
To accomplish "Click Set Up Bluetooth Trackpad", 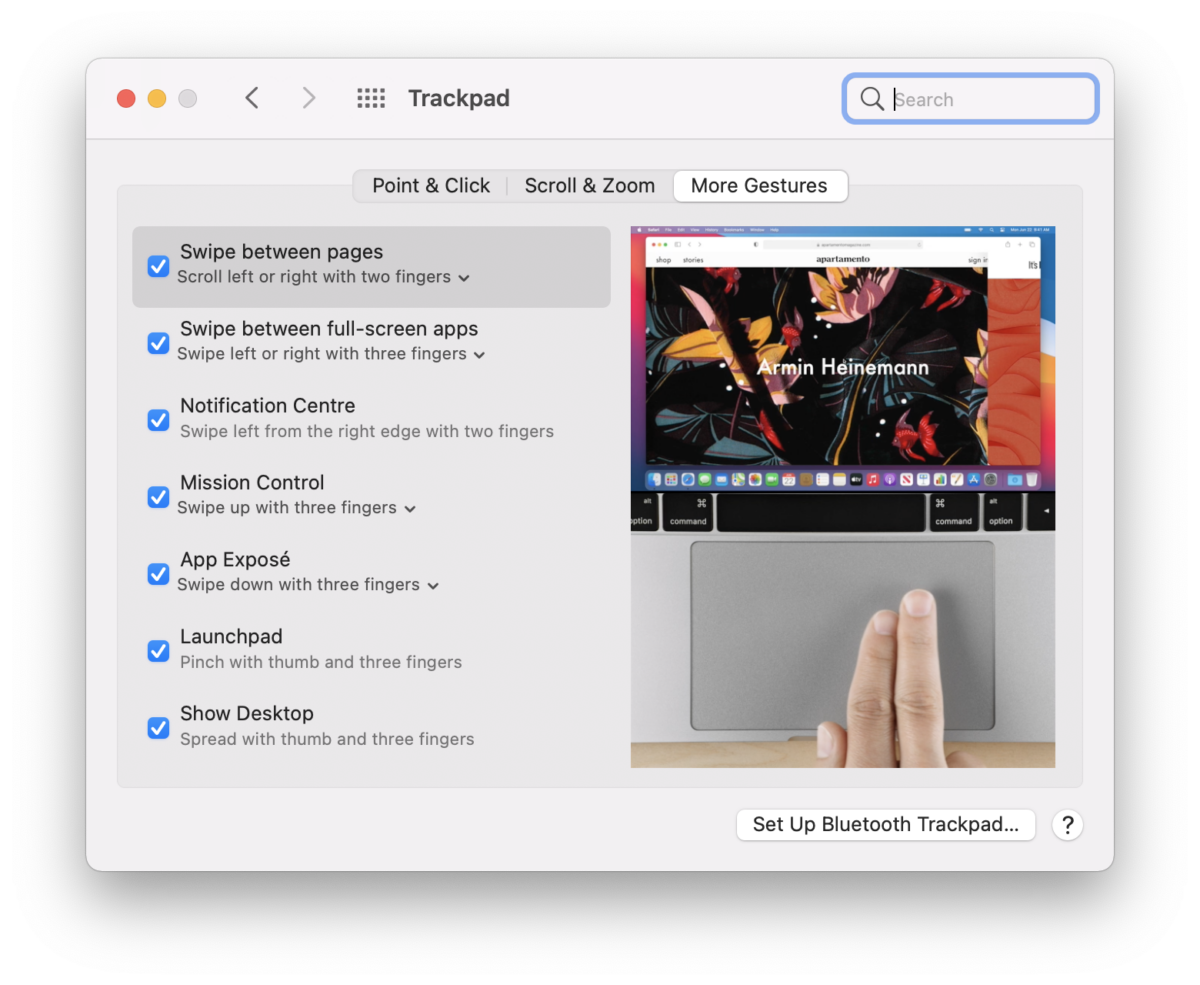I will point(885,825).
